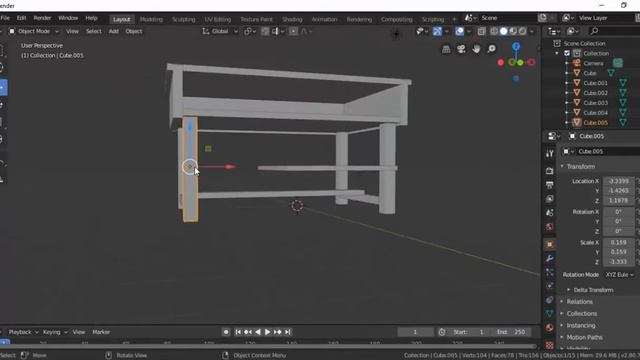Viewport: 640px width, 360px height.
Task: Click the zoom view magnifier icon
Action: point(491,49)
